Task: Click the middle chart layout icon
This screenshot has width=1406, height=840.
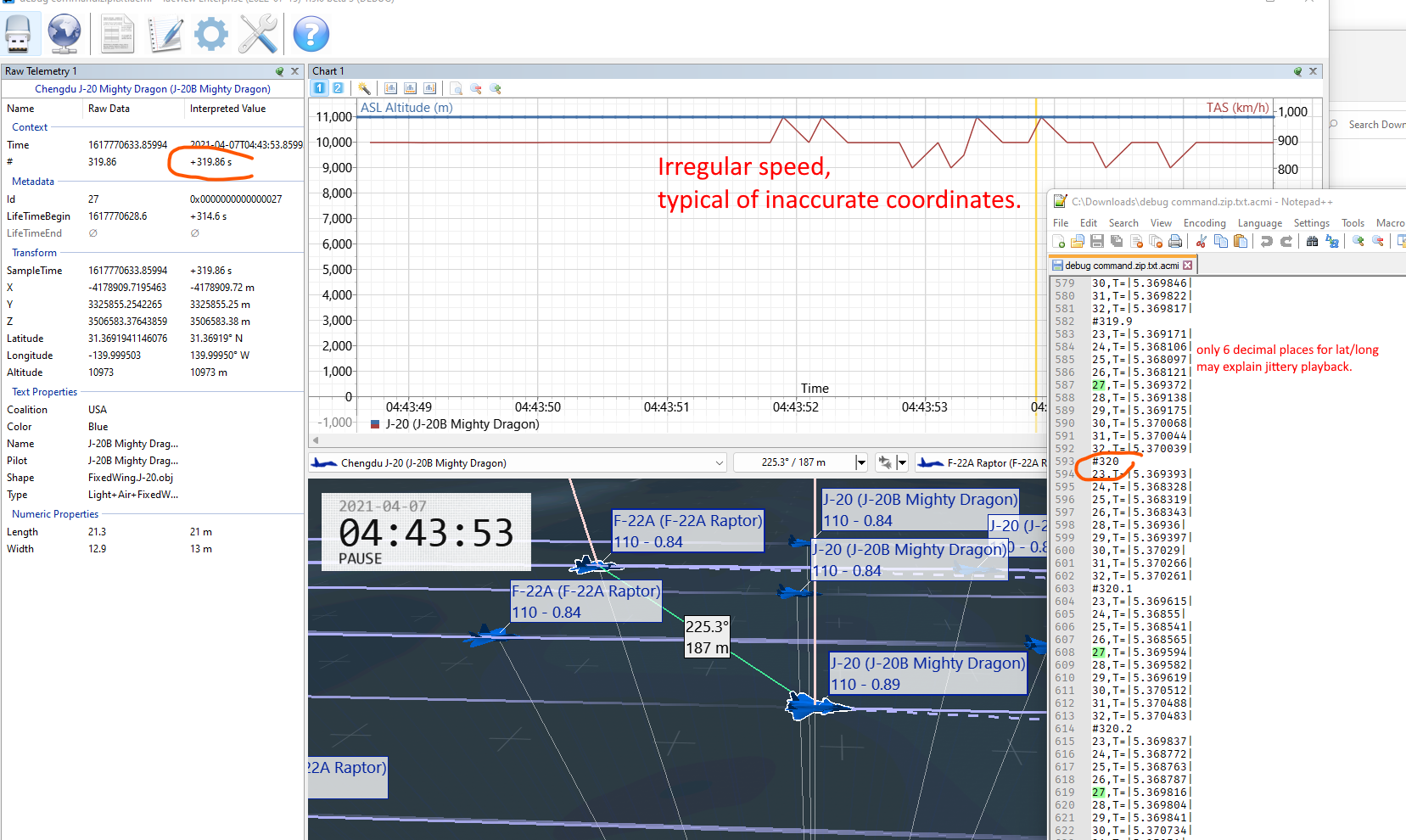Action: point(410,88)
